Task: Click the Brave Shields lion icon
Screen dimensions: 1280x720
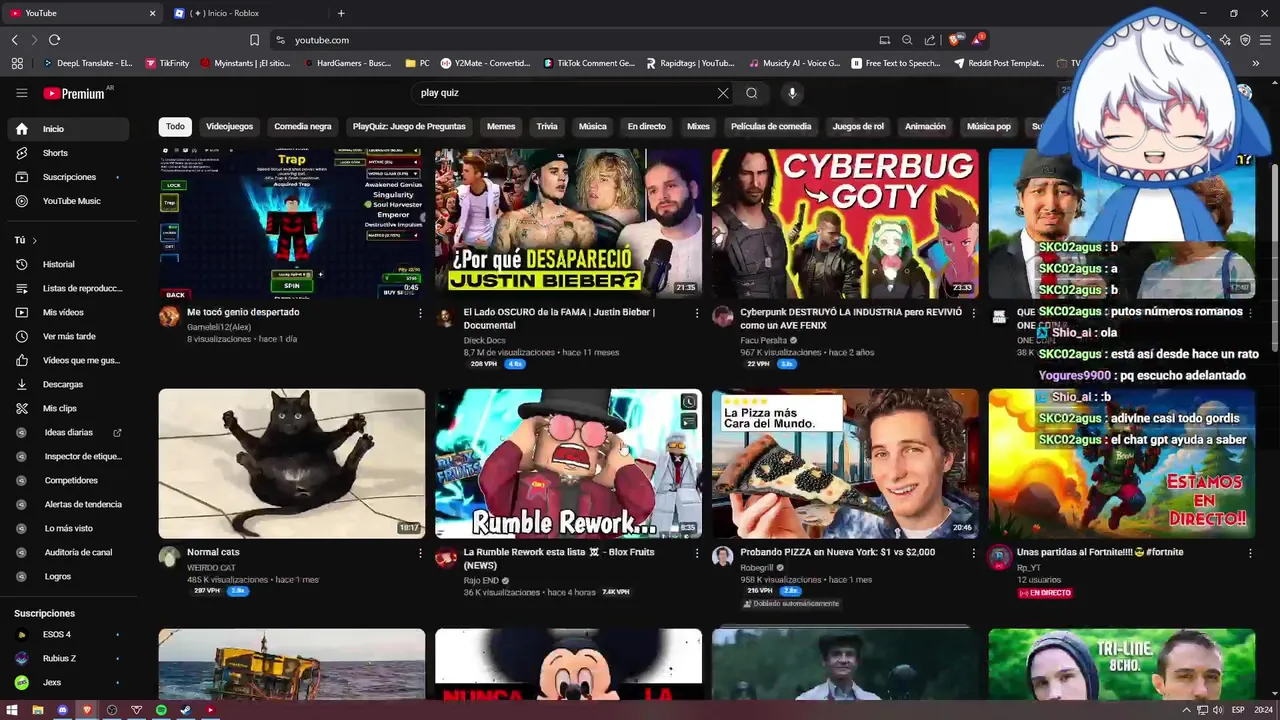Action: click(954, 40)
